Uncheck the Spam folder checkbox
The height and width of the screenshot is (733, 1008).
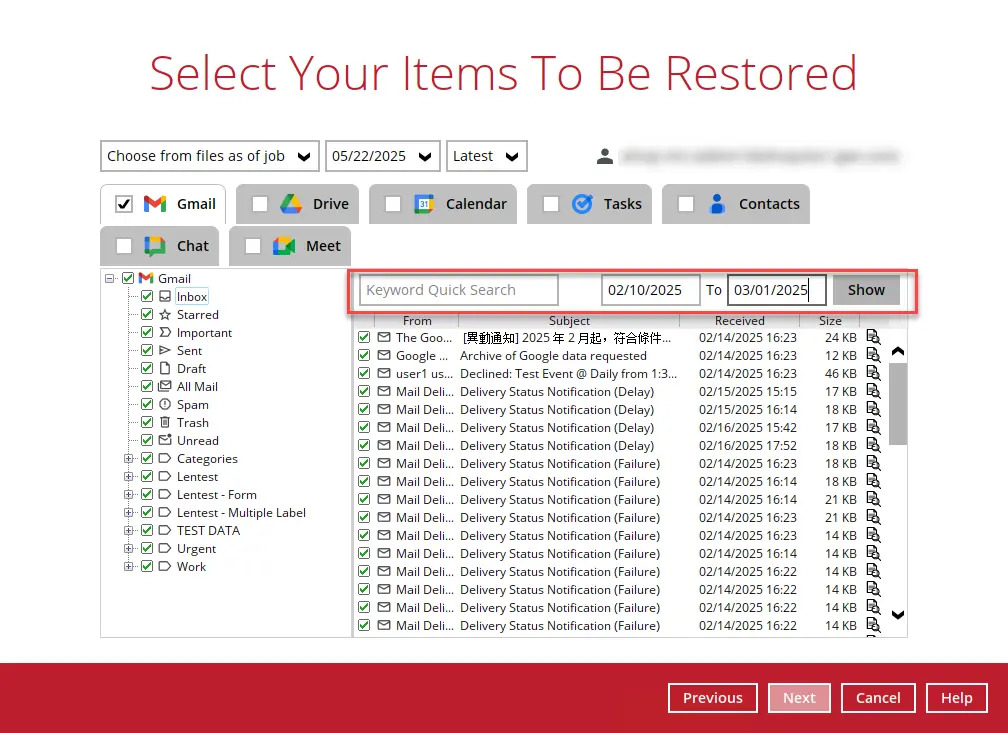pyautogui.click(x=147, y=405)
